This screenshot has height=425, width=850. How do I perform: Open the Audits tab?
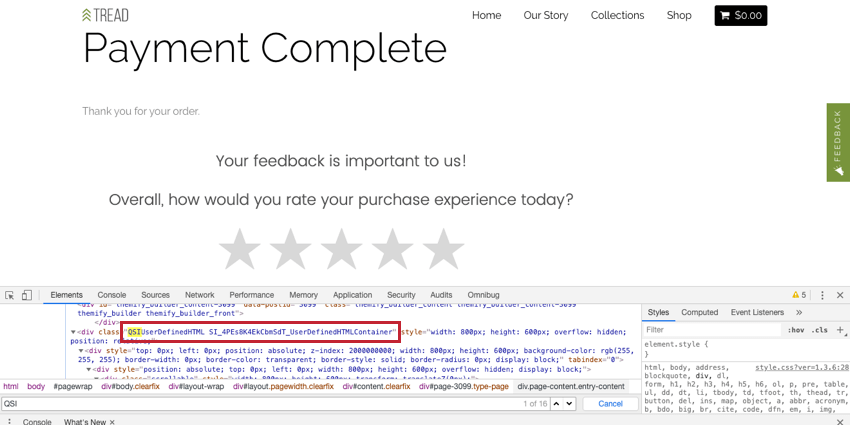click(441, 295)
